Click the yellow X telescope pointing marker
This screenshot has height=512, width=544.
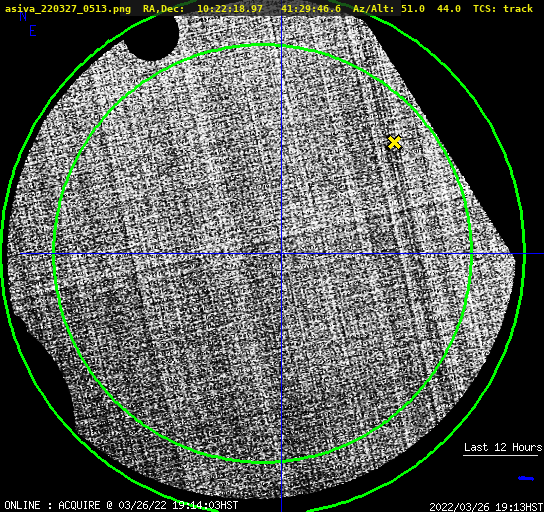tap(394, 142)
